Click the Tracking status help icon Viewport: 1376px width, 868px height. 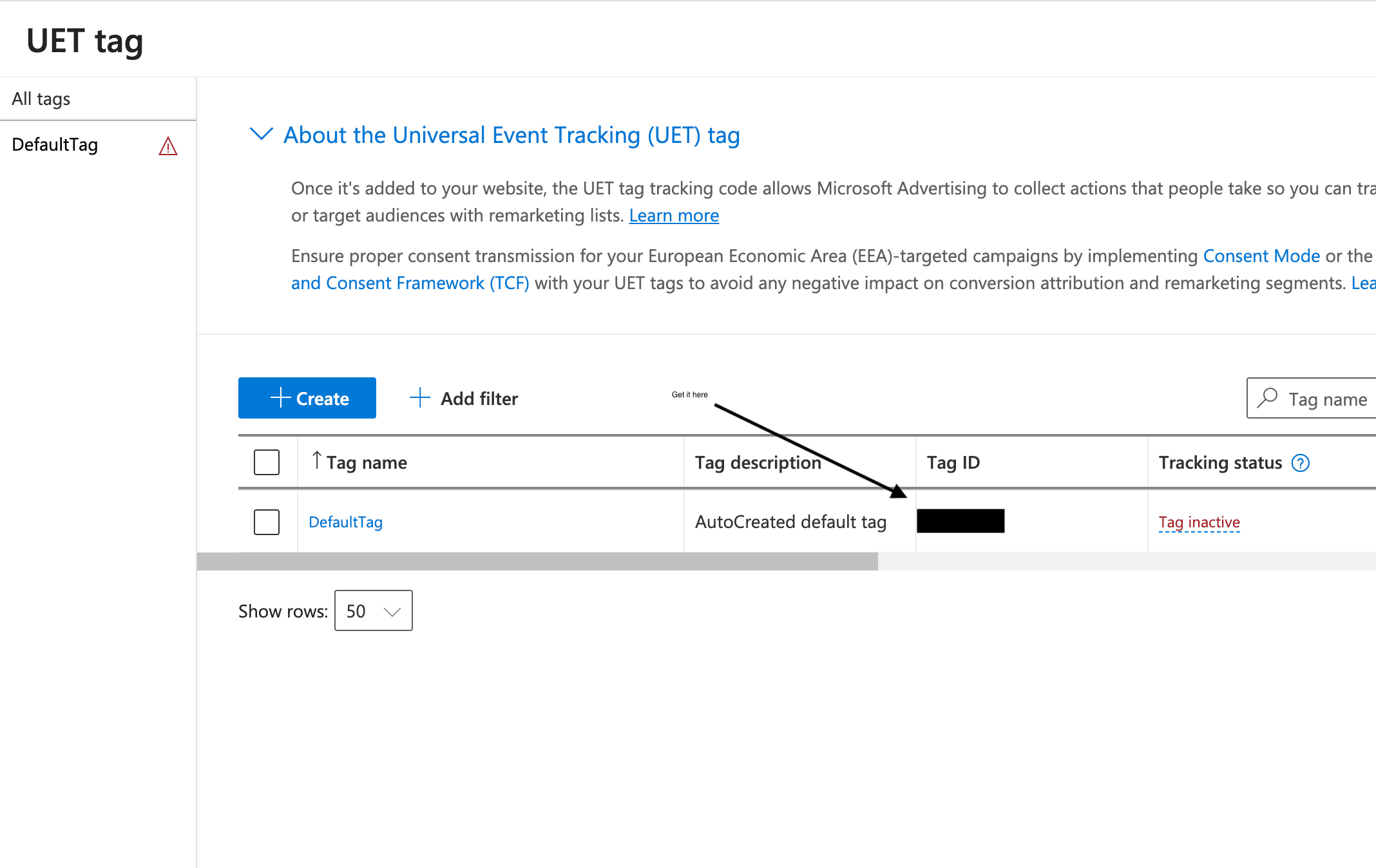click(1301, 463)
